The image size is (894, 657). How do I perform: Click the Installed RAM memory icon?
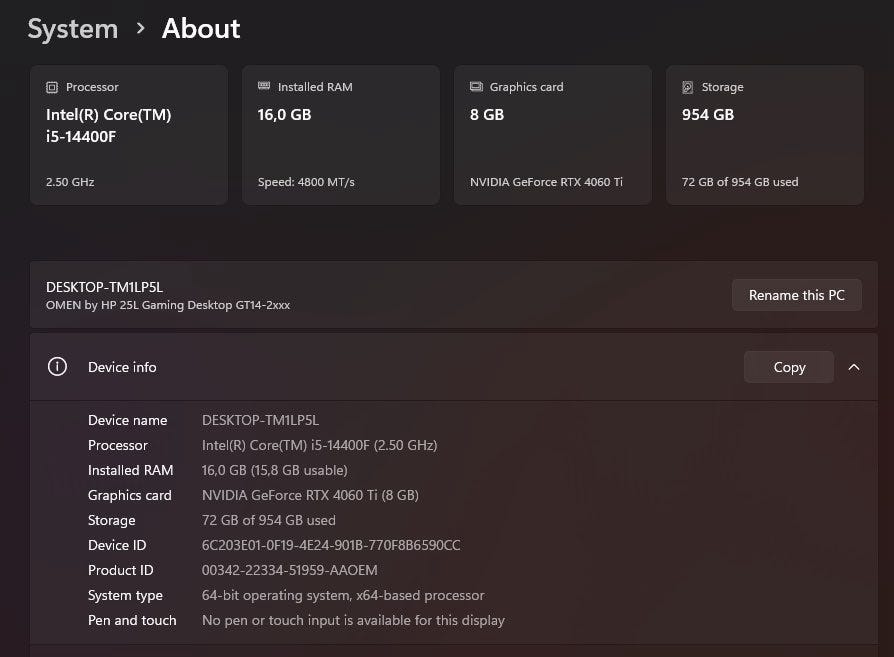(264, 87)
